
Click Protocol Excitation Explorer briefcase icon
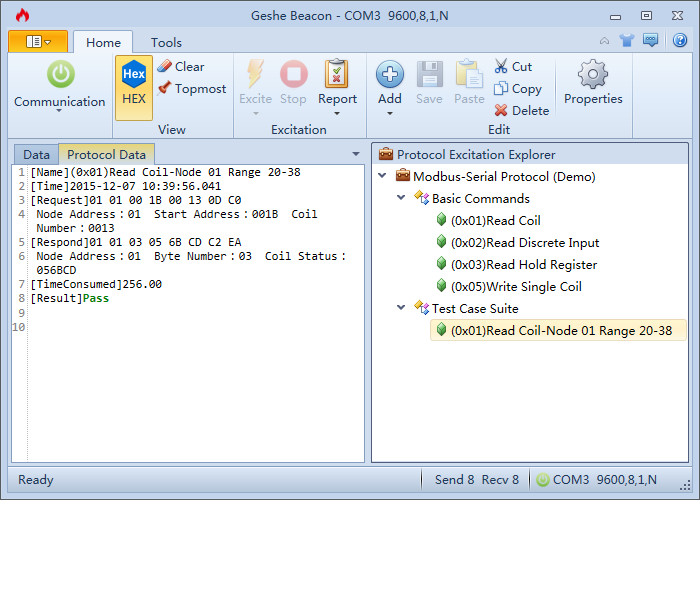(386, 154)
